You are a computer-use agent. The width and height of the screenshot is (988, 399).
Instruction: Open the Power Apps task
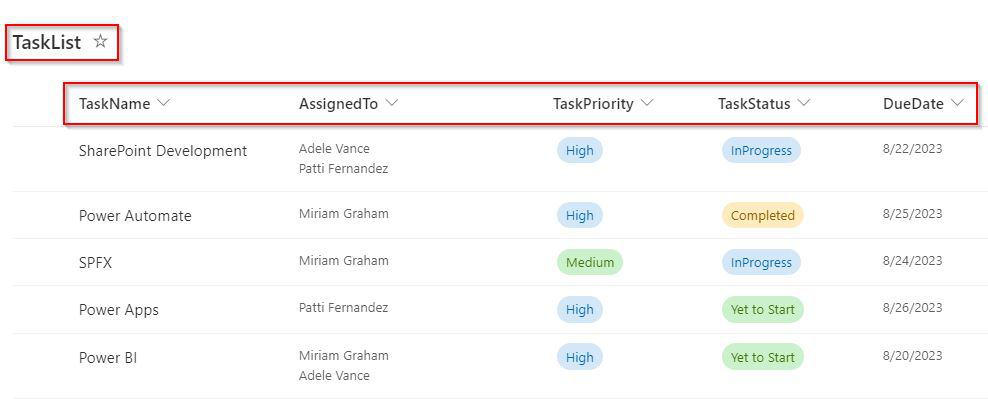pos(118,310)
